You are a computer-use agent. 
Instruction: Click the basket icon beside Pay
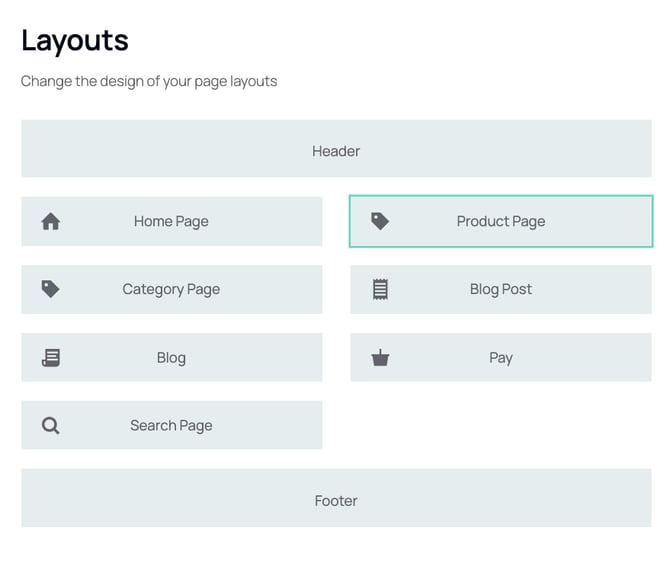tap(380, 357)
